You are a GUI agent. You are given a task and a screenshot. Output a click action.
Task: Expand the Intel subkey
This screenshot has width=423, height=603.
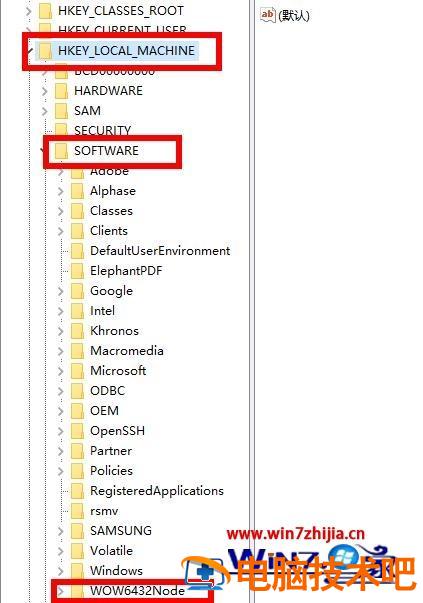(x=60, y=311)
